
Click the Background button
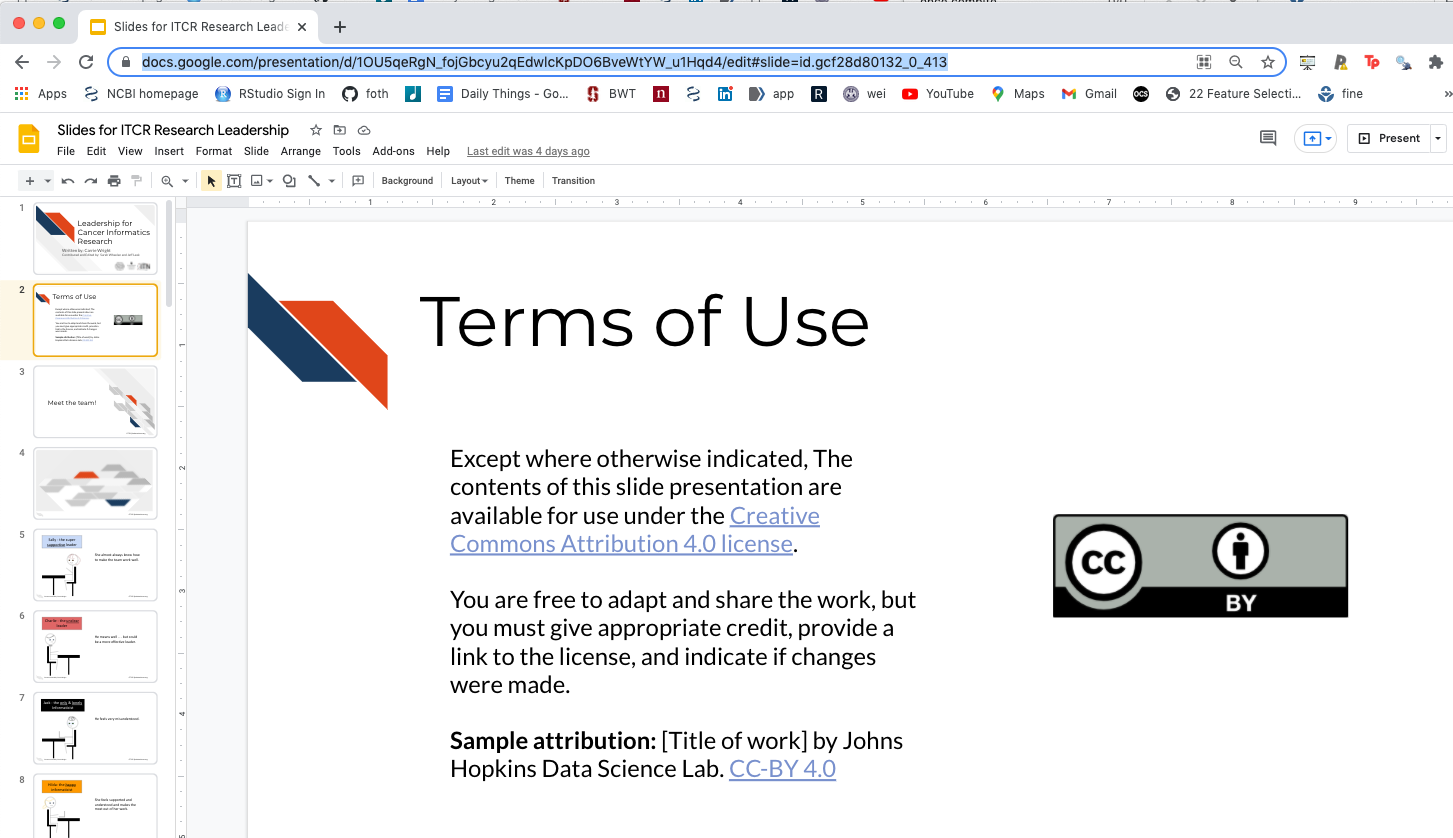click(x=407, y=181)
